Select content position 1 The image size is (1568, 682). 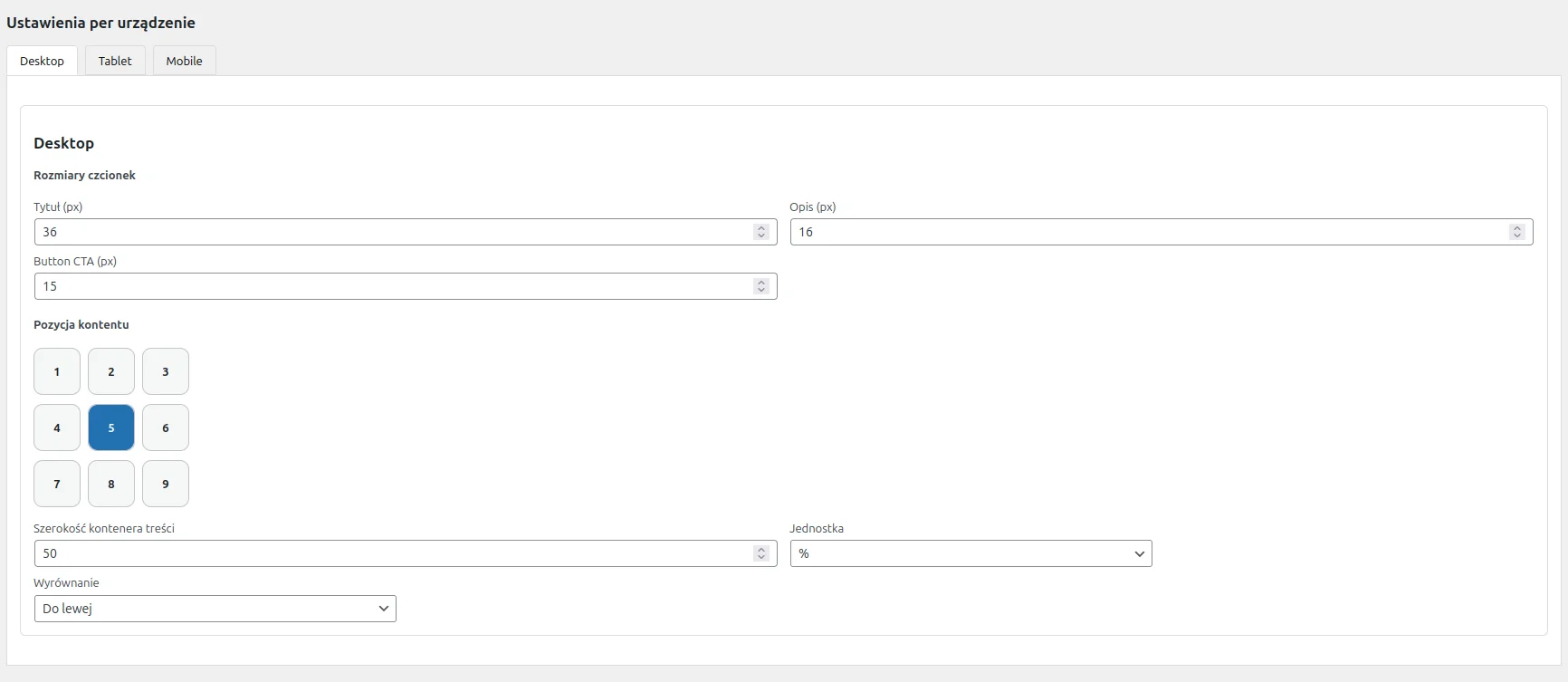pos(57,371)
